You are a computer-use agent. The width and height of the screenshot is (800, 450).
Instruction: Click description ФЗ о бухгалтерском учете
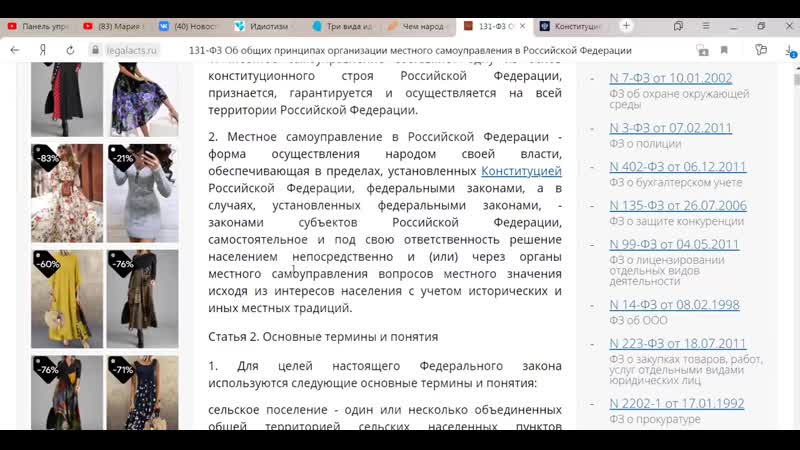[676, 183]
